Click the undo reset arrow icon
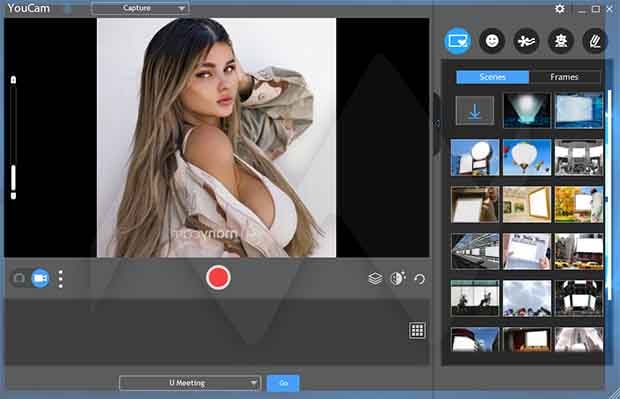620x399 pixels. [x=420, y=279]
